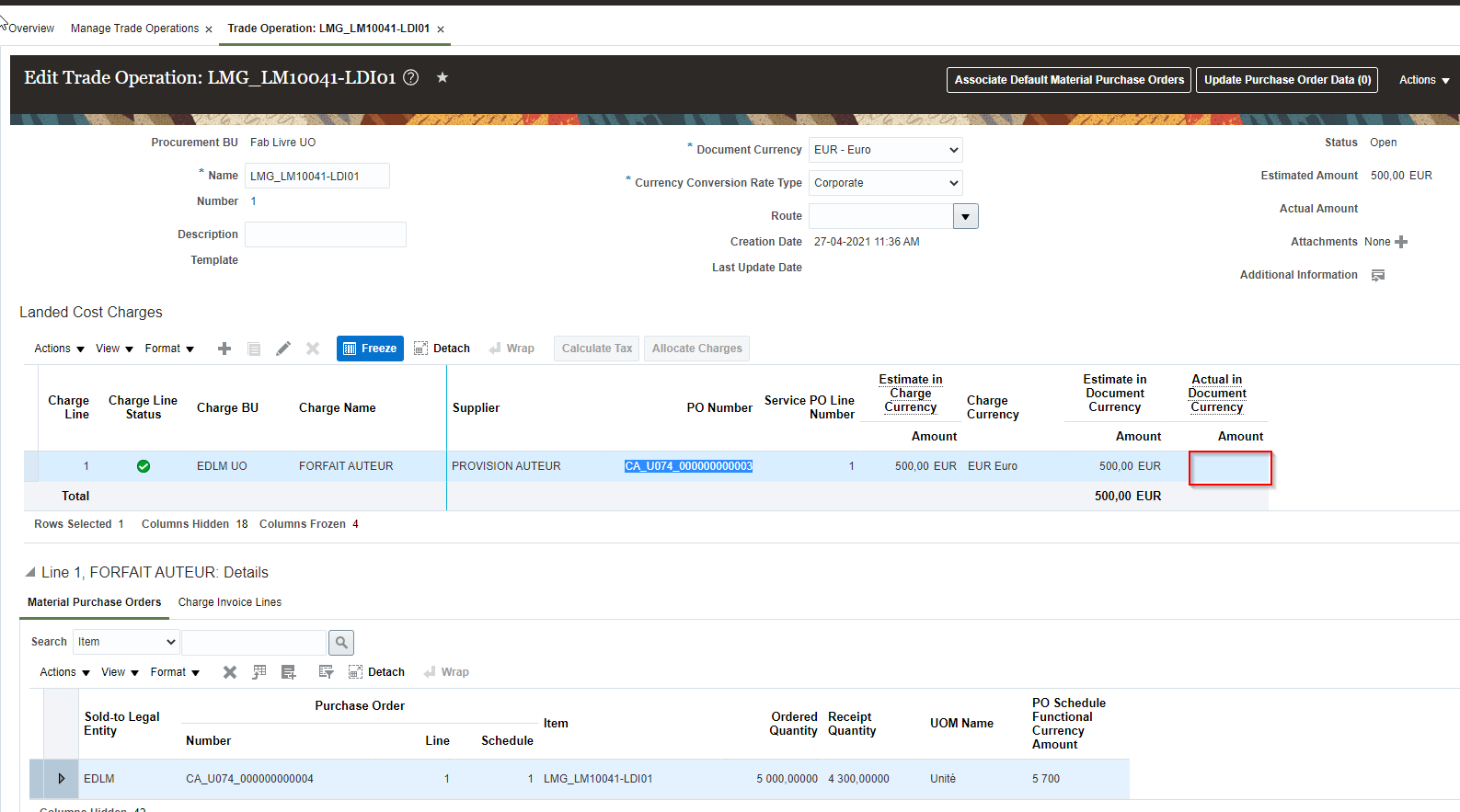
Task: Click green status checkmark on charge line 1
Action: pos(144,466)
